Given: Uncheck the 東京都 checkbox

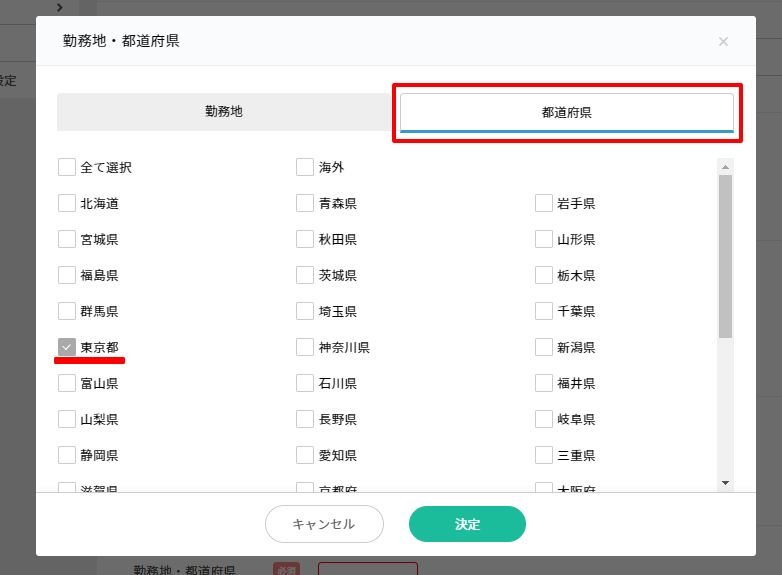Looking at the screenshot, I should point(67,347).
